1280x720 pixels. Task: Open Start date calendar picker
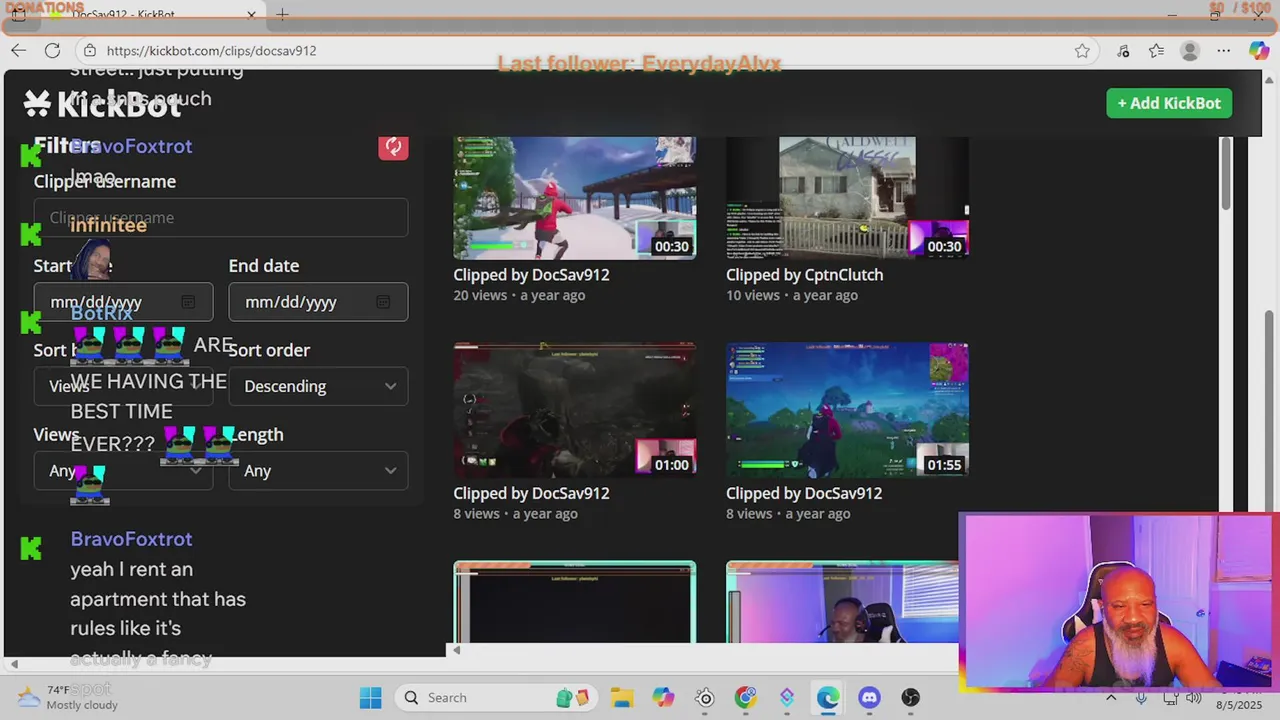[x=188, y=302]
